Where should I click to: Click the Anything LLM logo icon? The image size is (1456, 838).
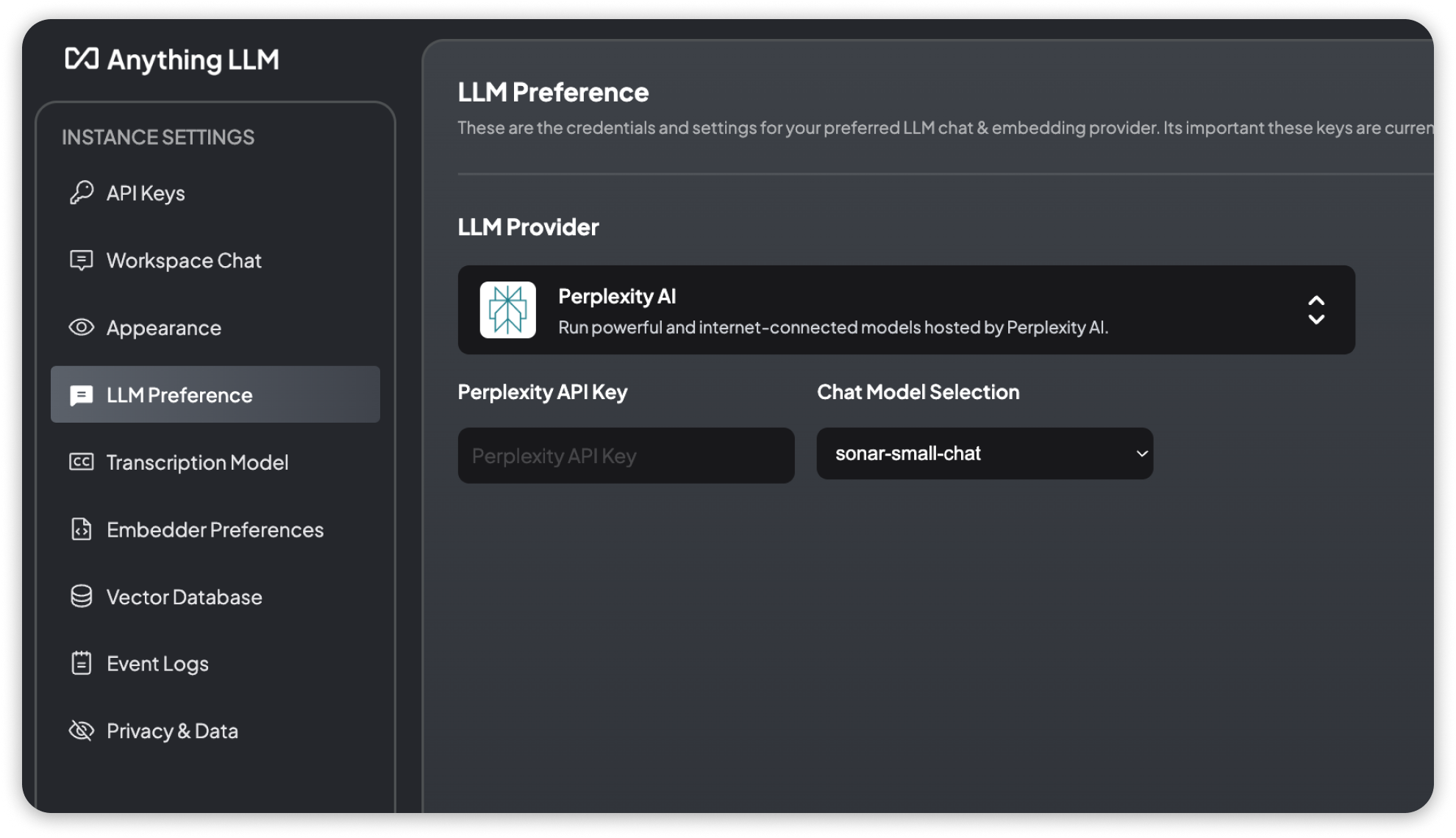click(x=82, y=59)
